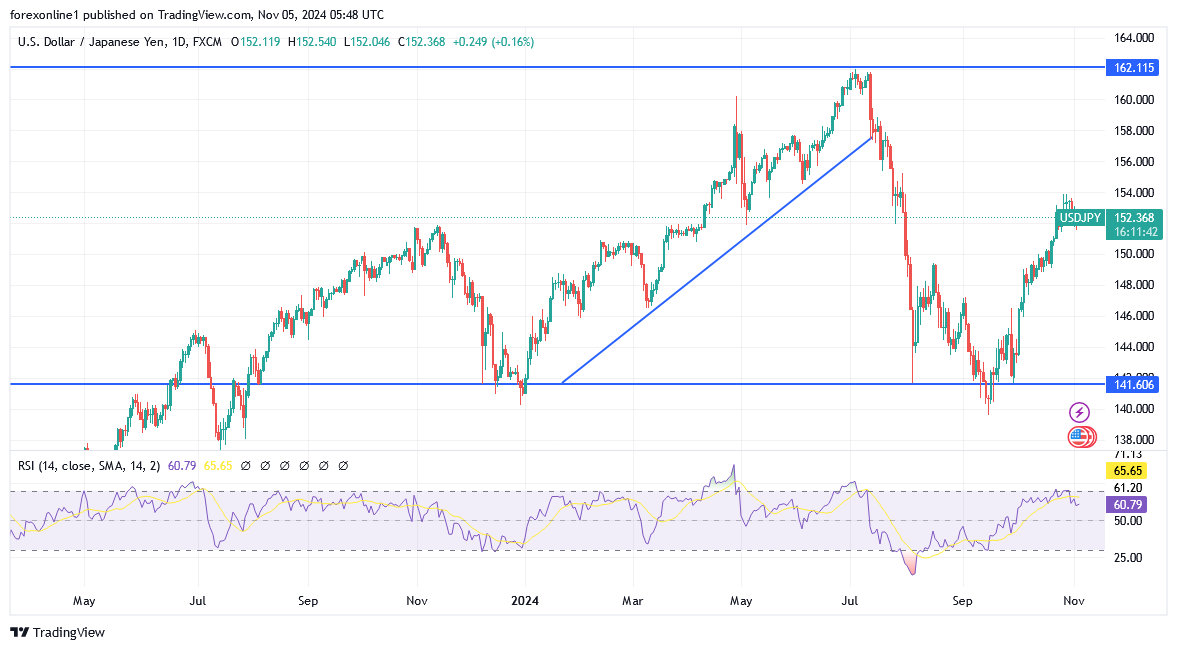Click the U.S. Dollar / Japanese Yen symbol title
The height and width of the screenshot is (650, 1177).
pos(119,42)
